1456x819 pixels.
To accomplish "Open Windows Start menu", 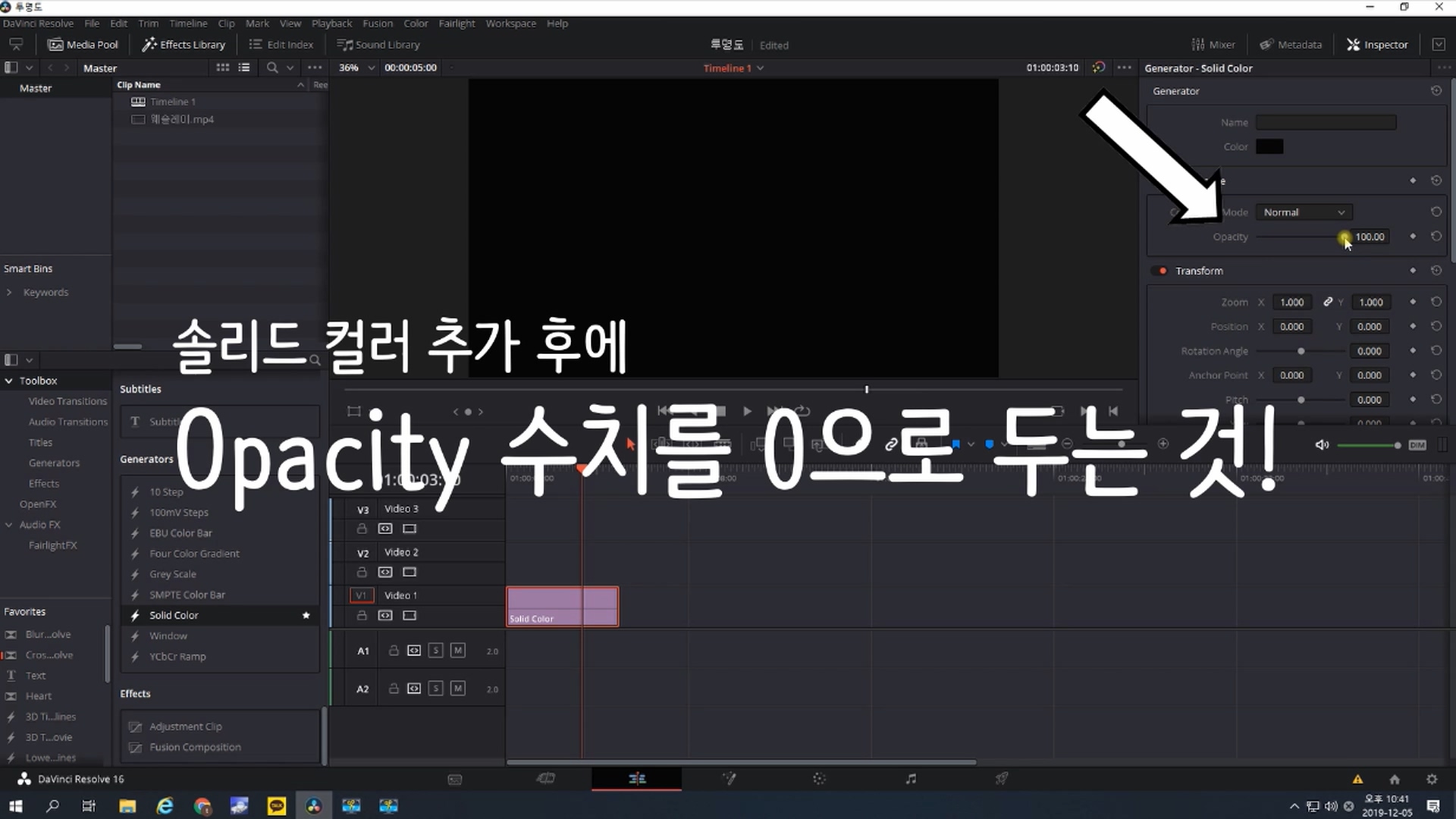I will (x=15, y=805).
